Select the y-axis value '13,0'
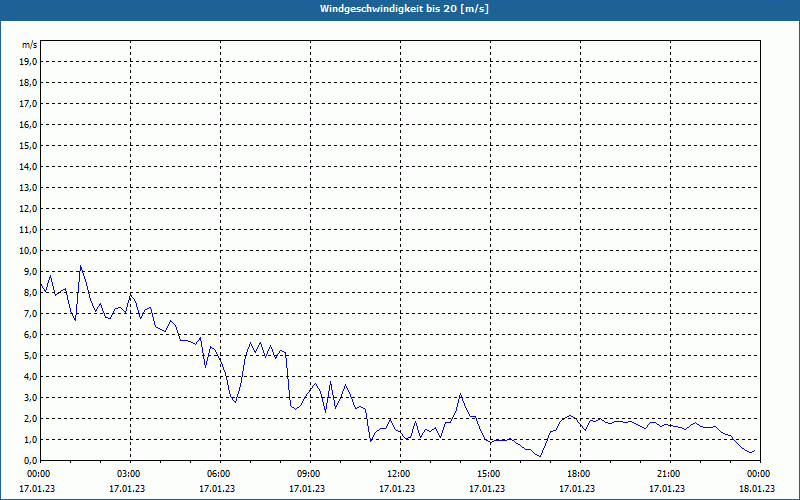The width and height of the screenshot is (800, 500). [28, 187]
